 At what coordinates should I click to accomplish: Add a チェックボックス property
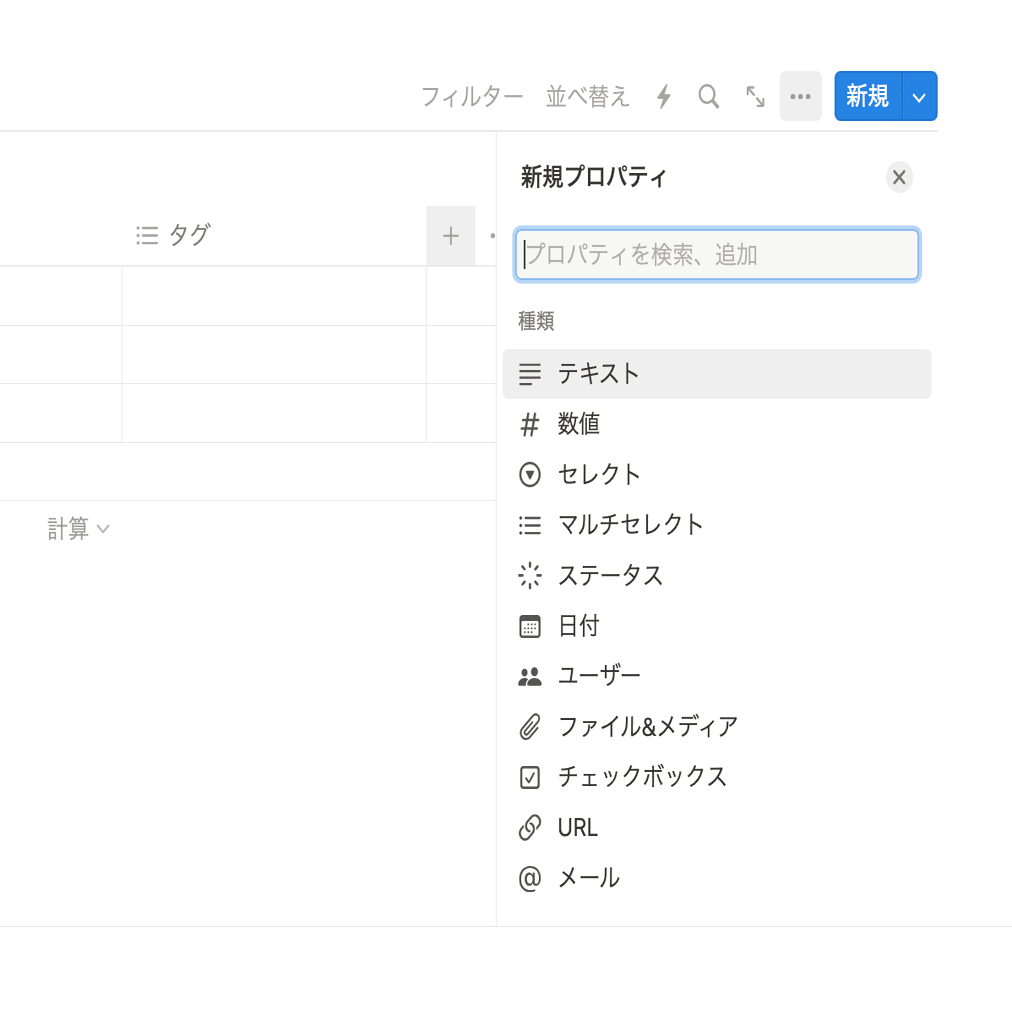coord(717,776)
